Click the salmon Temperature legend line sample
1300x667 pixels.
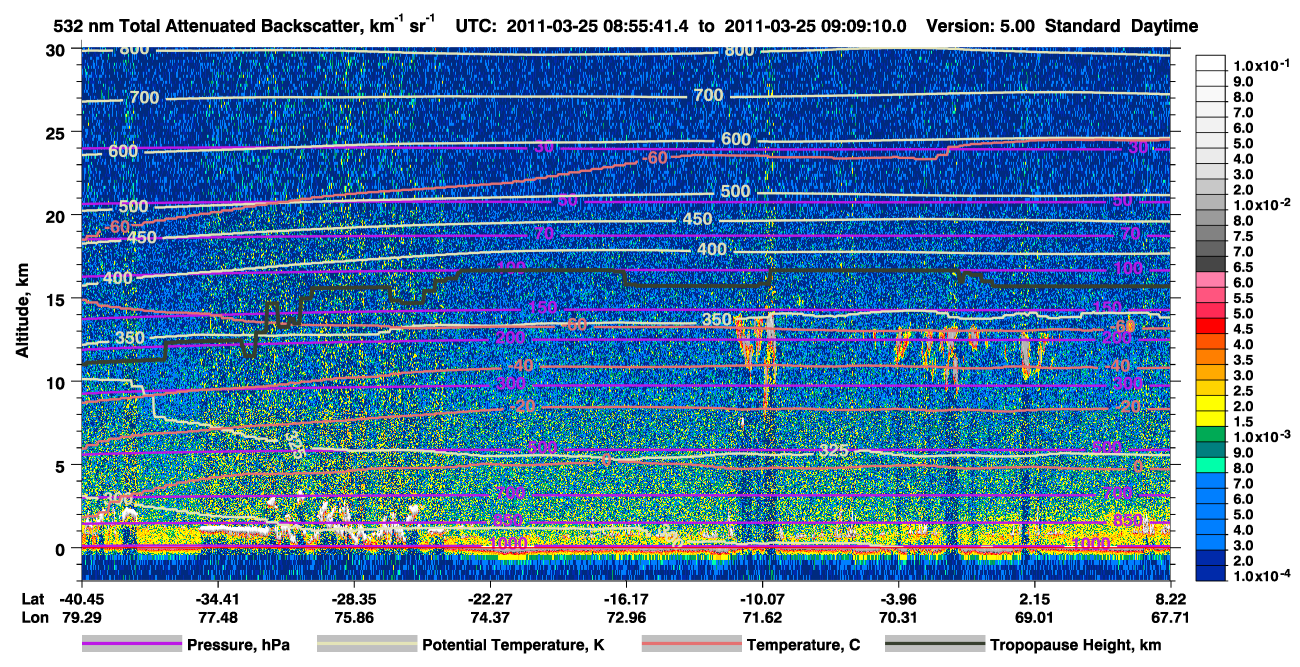tap(691, 644)
